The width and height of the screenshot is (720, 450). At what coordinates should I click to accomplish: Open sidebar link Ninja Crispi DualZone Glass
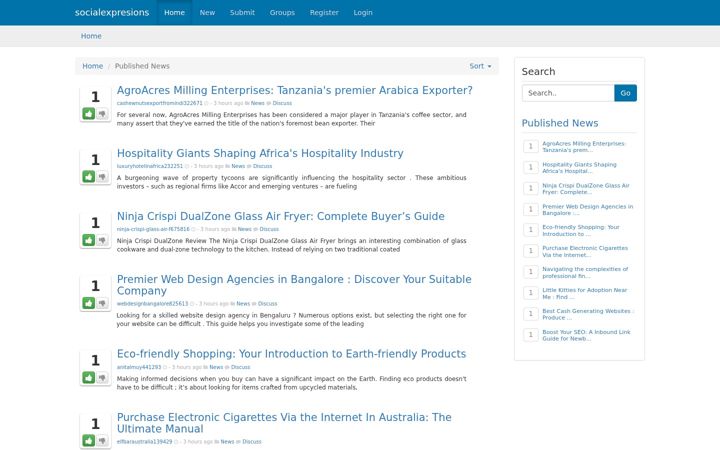click(x=585, y=189)
